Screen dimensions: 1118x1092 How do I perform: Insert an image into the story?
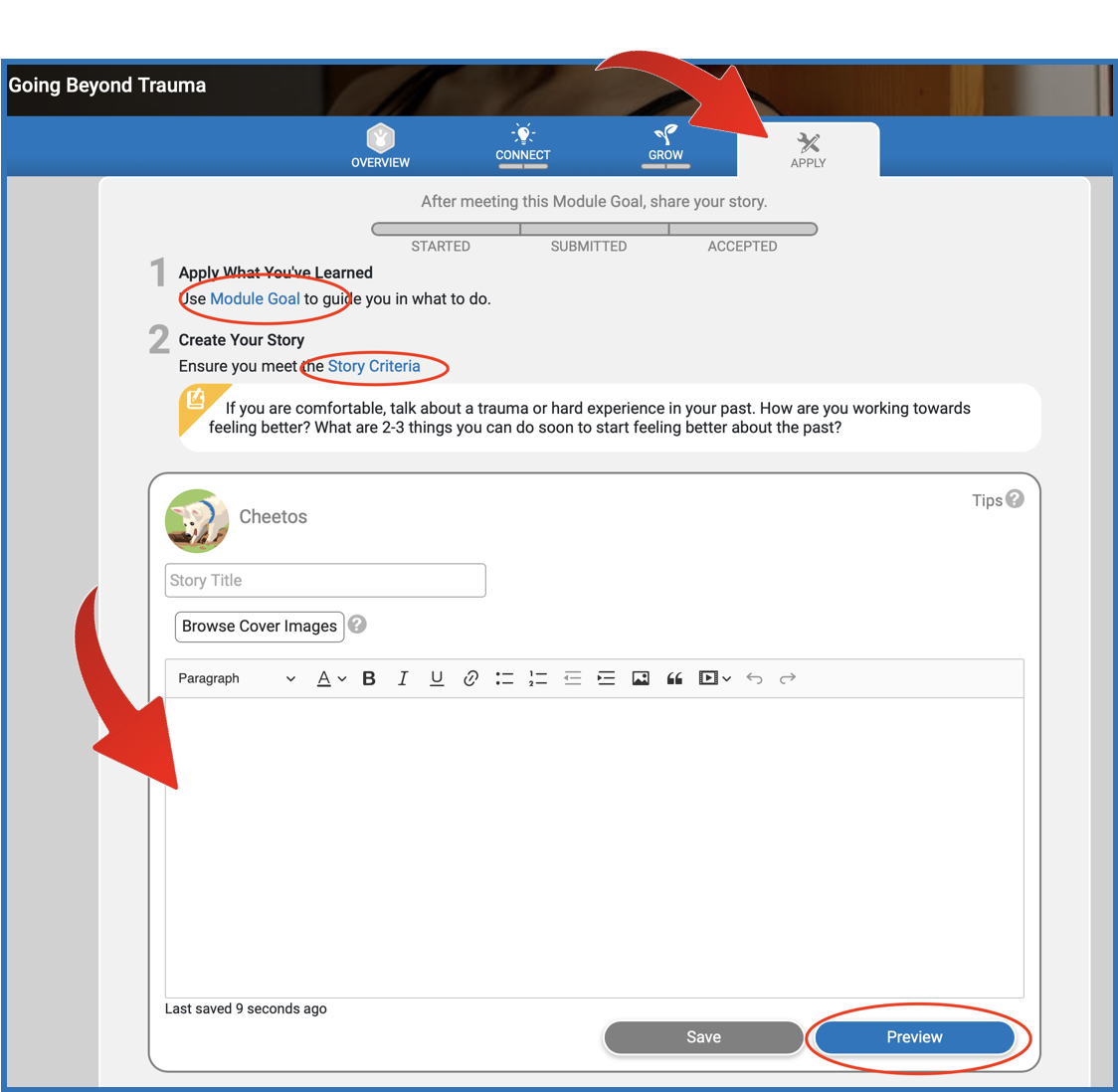[x=641, y=678]
